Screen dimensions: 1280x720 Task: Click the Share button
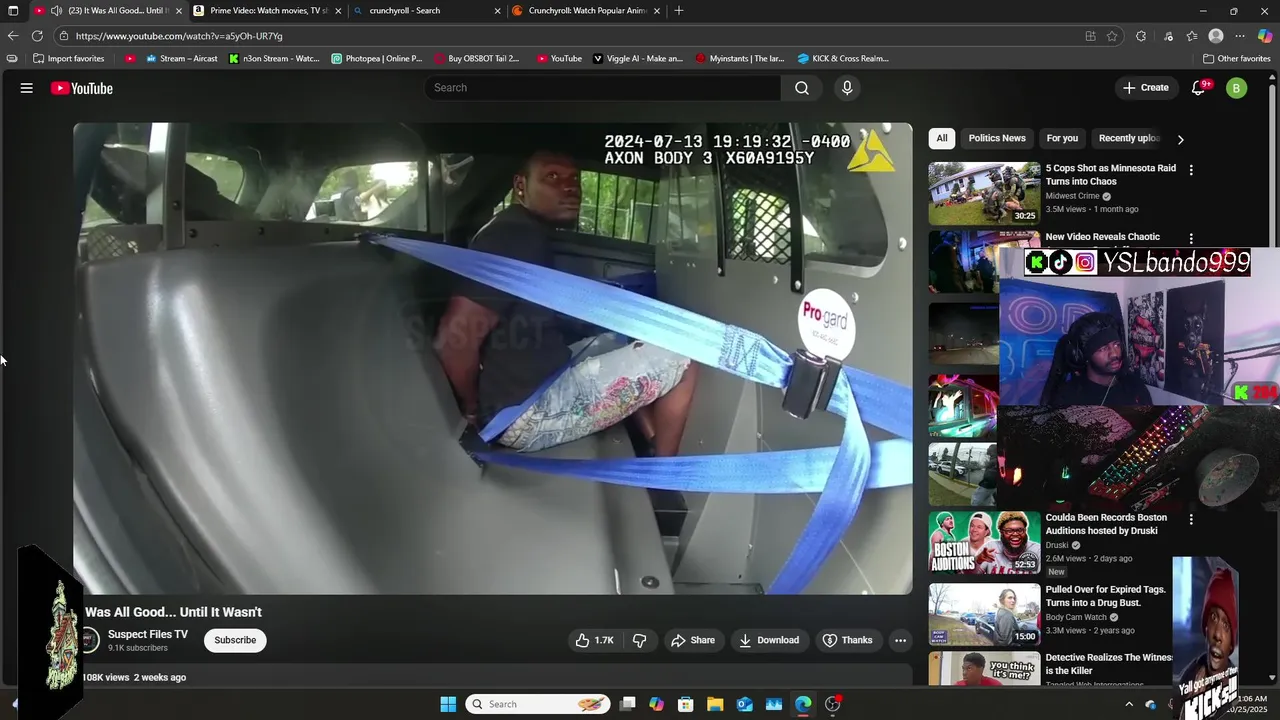point(693,640)
